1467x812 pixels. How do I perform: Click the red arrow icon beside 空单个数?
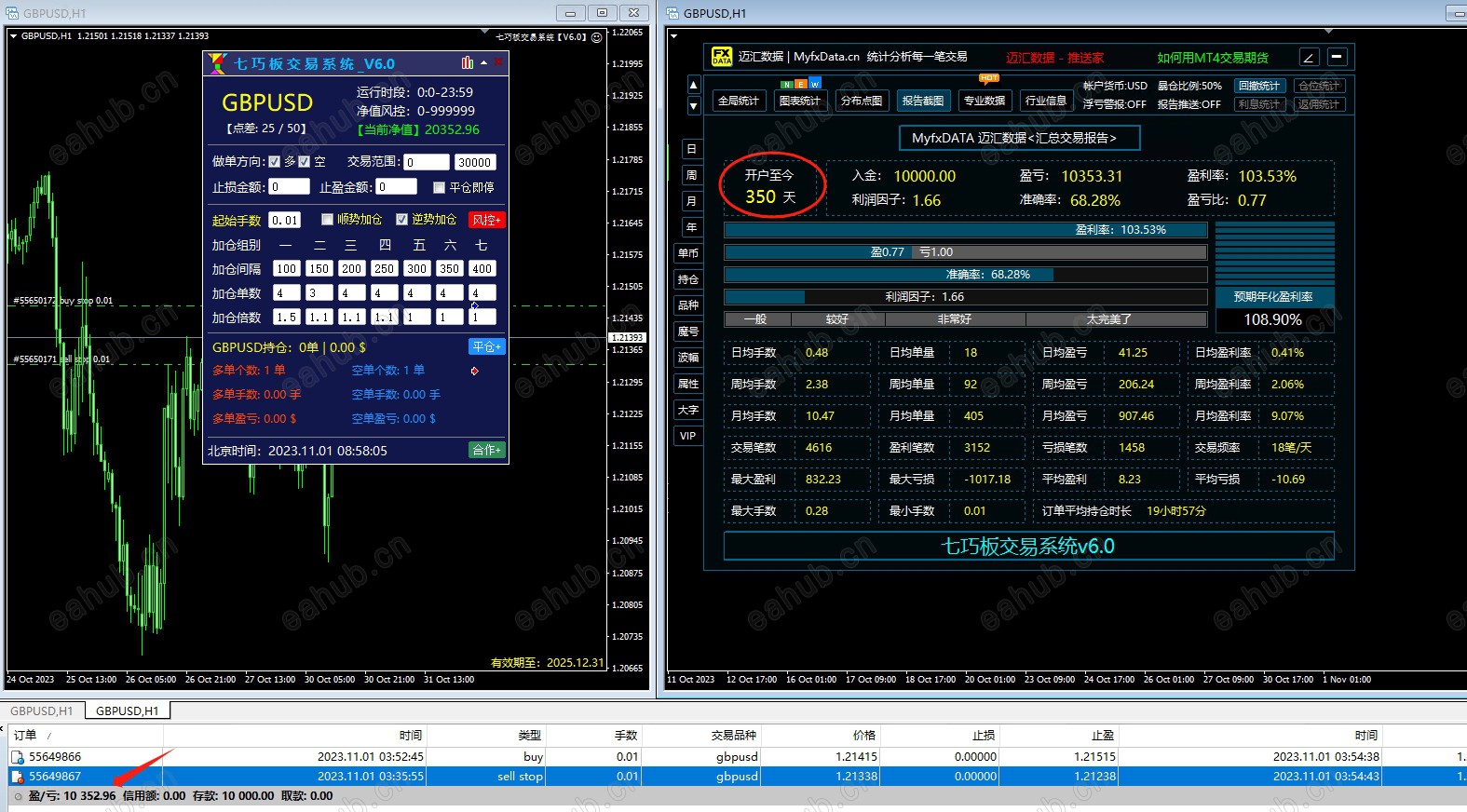[475, 371]
